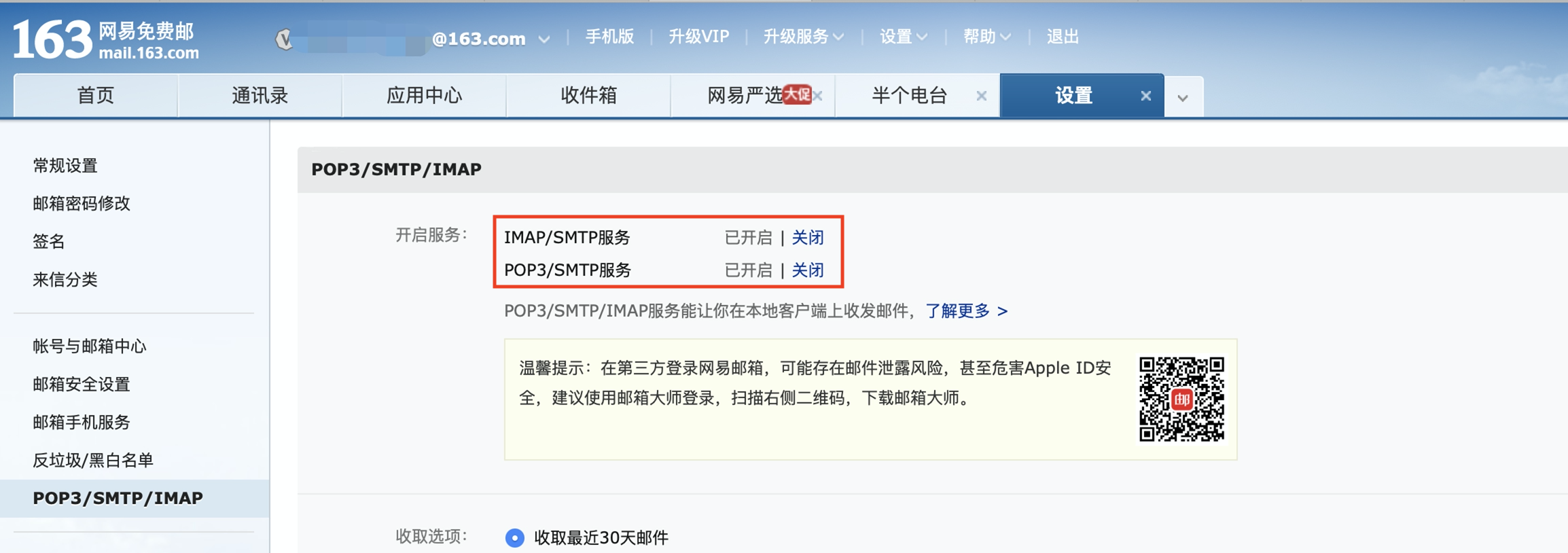Close the 半个电台 tab
1568x553 pixels.
pos(982,96)
